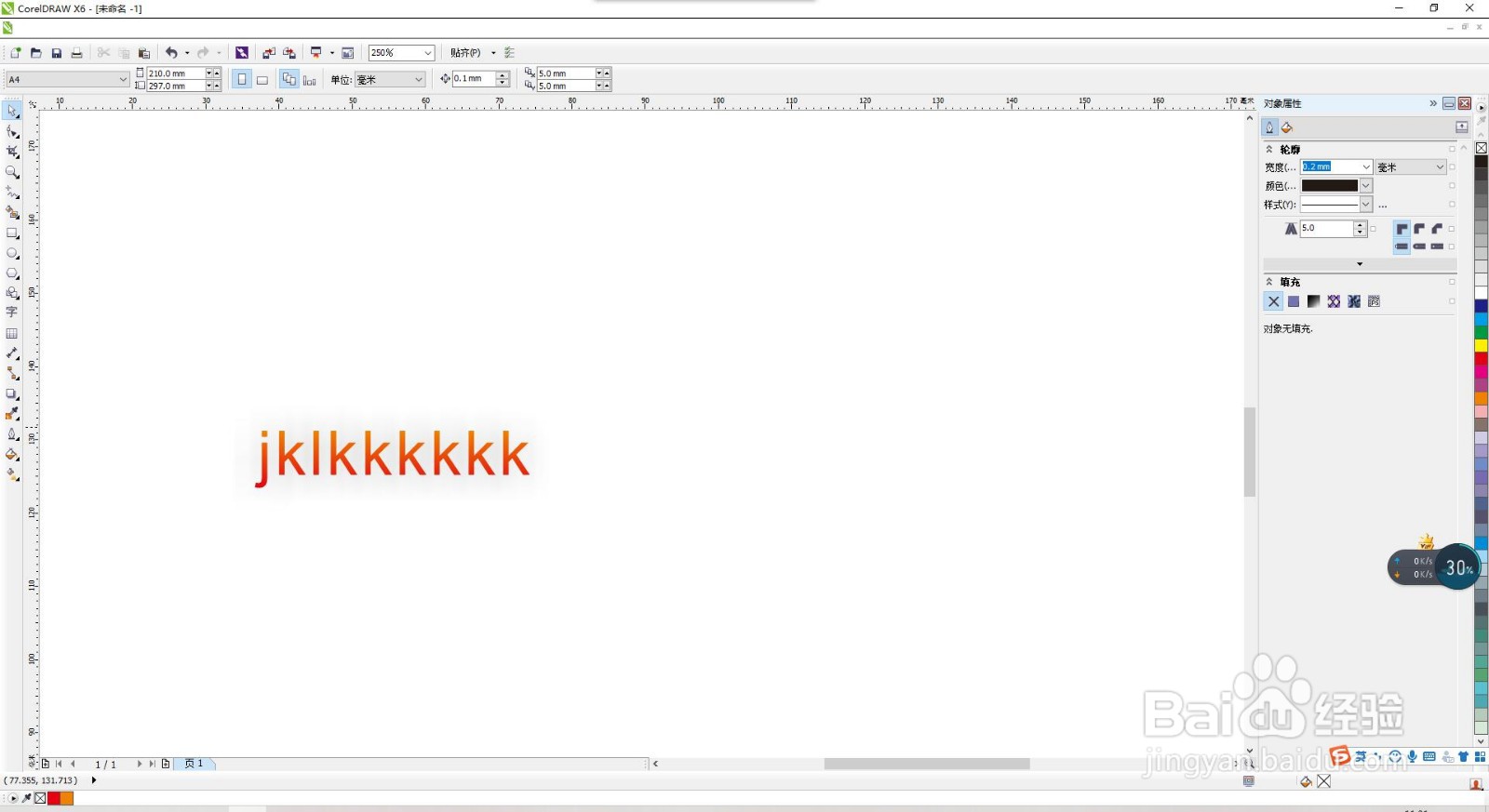Click the Import icon
The image size is (1489, 812).
coord(269,53)
